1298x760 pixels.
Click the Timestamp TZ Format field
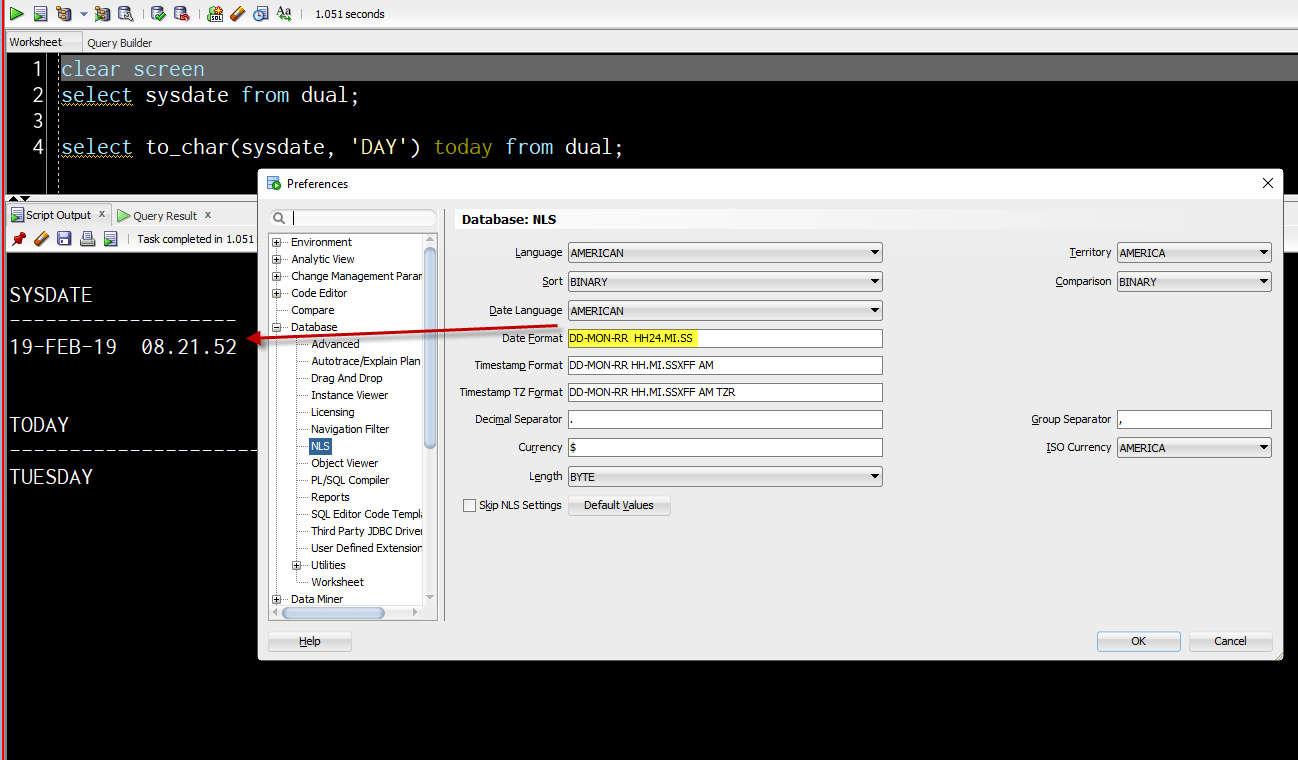tap(725, 392)
